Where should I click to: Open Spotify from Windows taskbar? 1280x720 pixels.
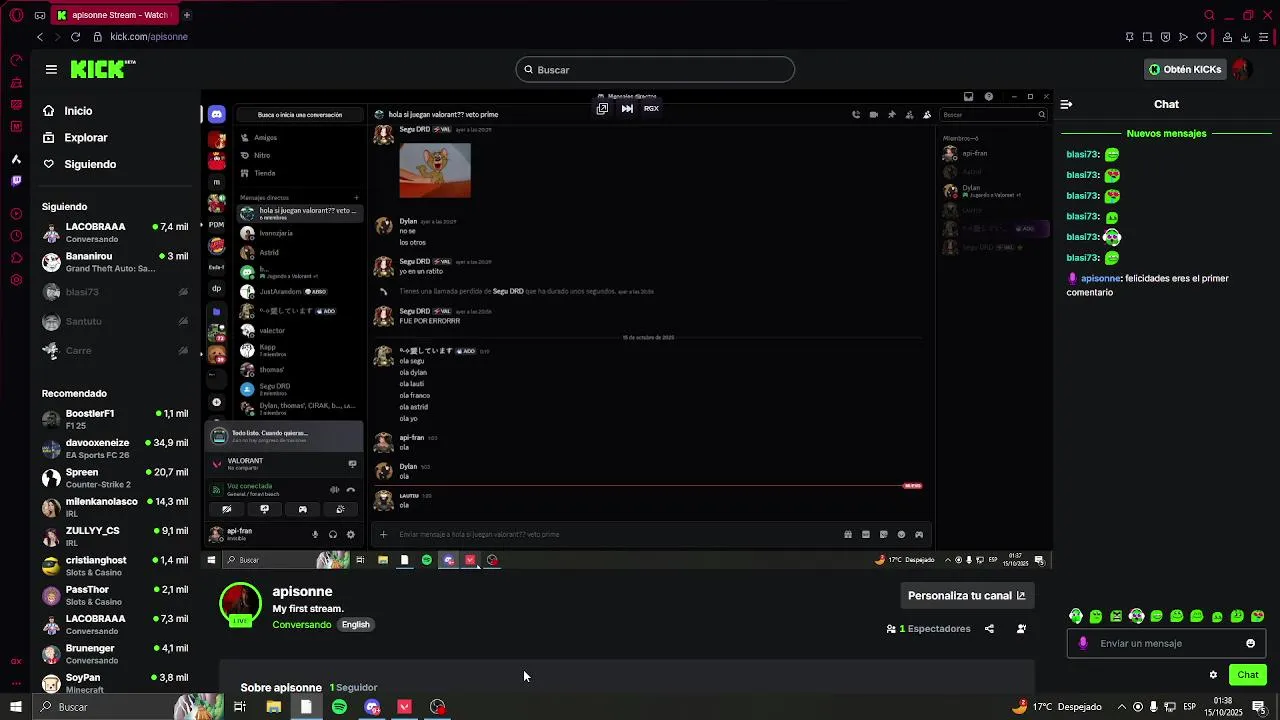pyautogui.click(x=339, y=707)
